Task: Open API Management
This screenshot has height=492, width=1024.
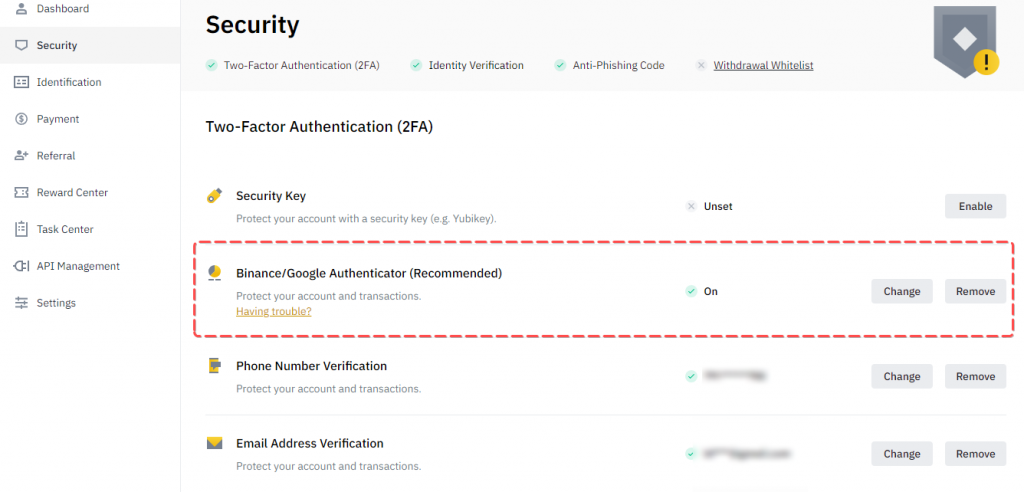Action: tap(90, 266)
